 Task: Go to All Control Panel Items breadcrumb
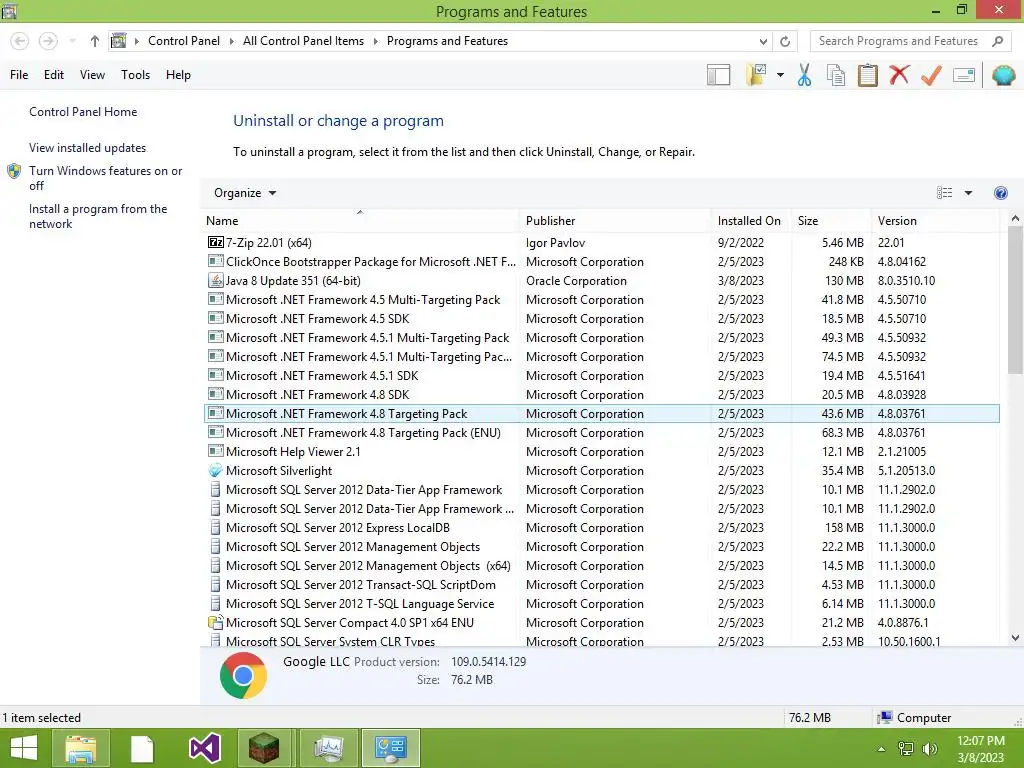click(304, 41)
